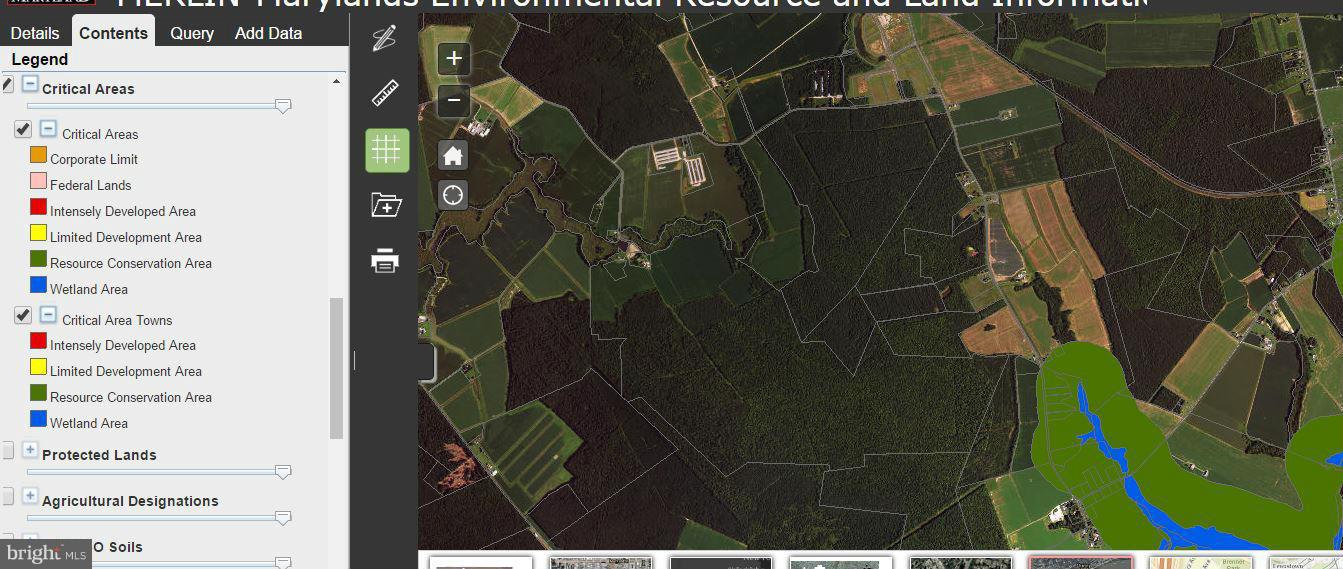Open the measure ruler tool
Viewport: 1343px width, 569px height.
(385, 93)
